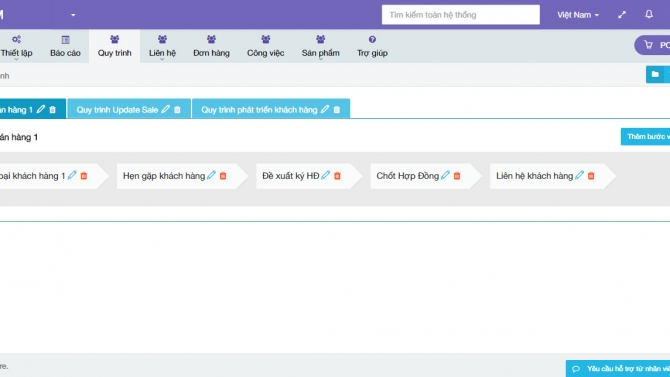Open the Việt Nam language dropdown
The height and width of the screenshot is (377, 670).
[x=578, y=15]
